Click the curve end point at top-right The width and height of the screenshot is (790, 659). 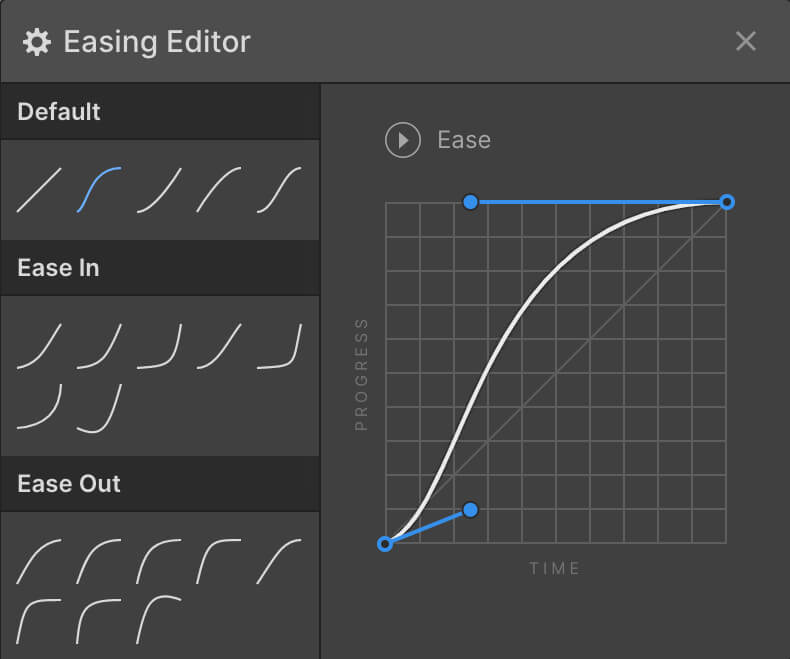pos(727,202)
